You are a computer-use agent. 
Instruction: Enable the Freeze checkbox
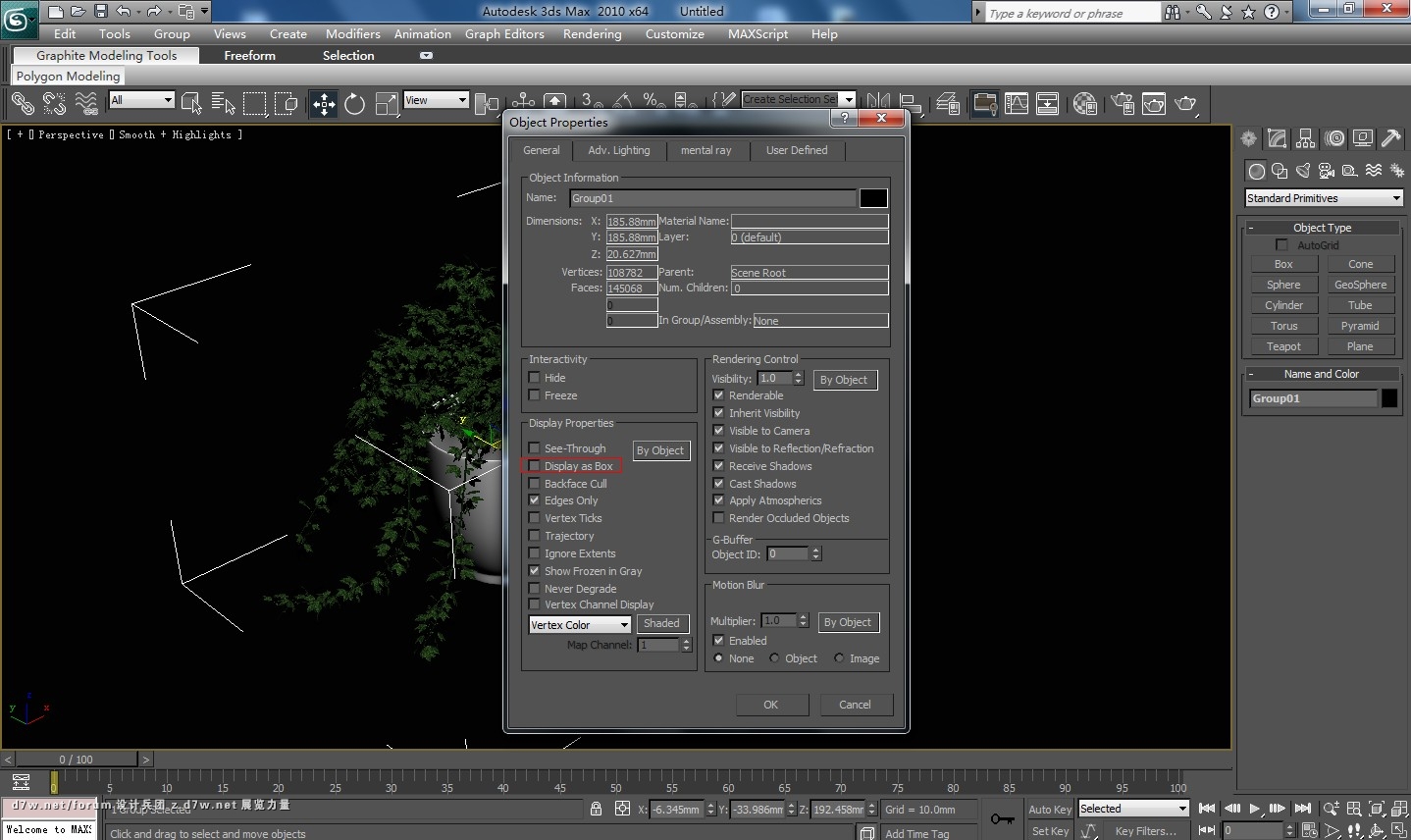pos(534,395)
